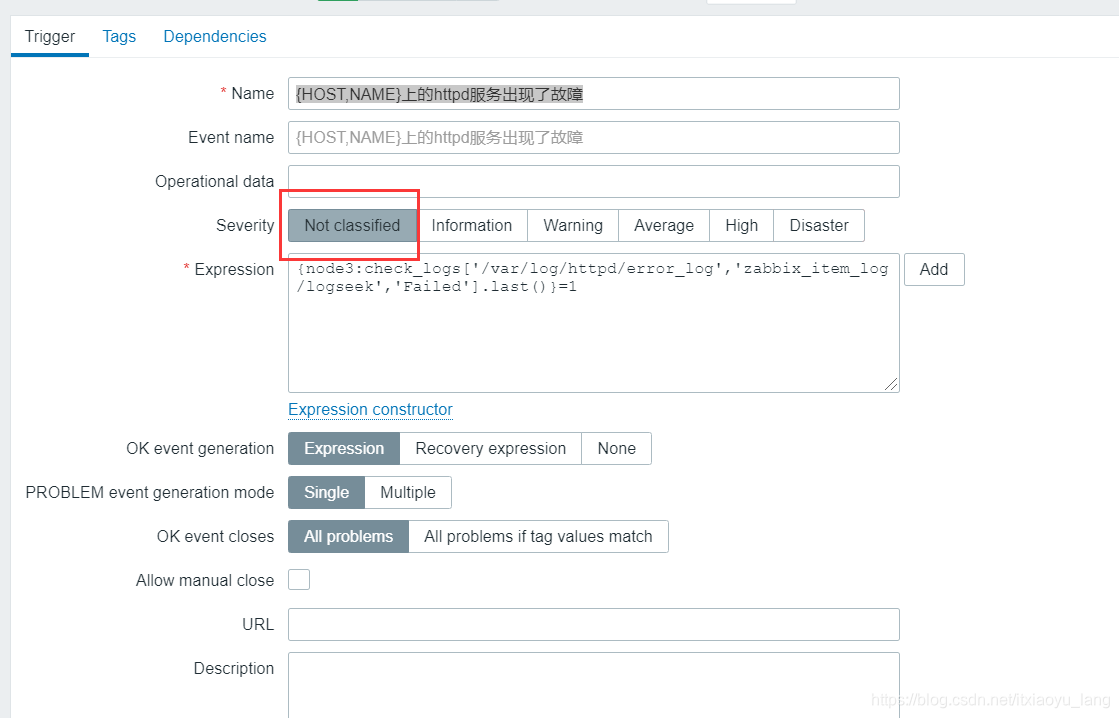Click the Name input field
1119x718 pixels.
tap(593, 93)
